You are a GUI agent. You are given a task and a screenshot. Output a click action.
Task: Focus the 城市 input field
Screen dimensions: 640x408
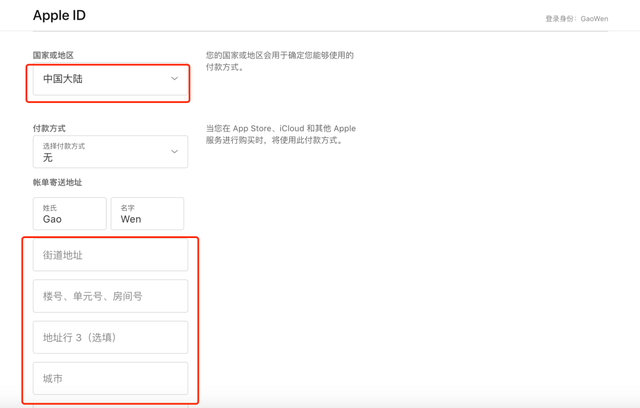[x=110, y=379]
